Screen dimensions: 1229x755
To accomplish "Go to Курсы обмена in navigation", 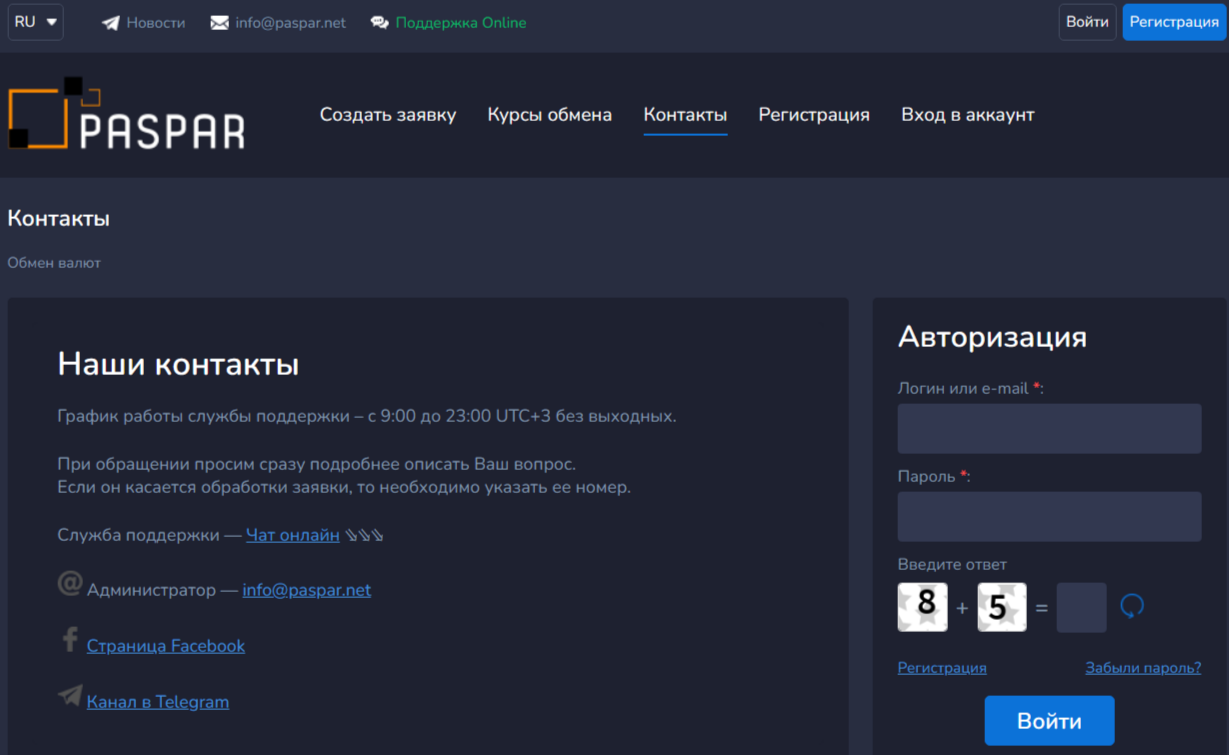I will point(549,115).
